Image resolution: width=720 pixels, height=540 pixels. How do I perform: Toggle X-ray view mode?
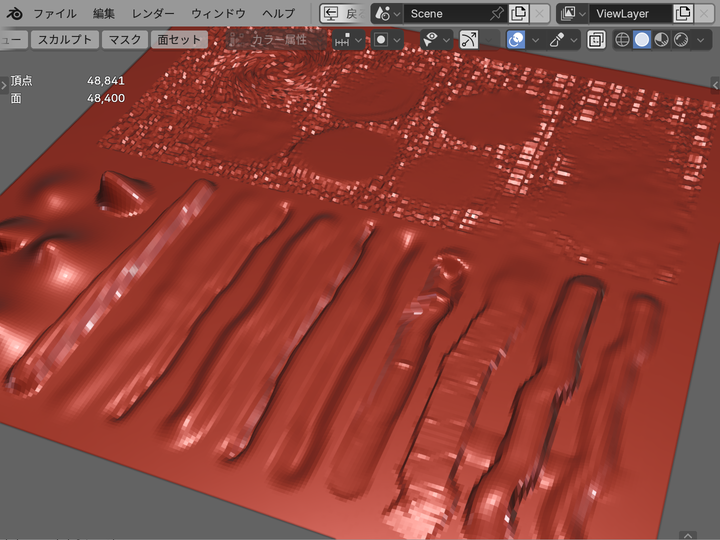(x=596, y=40)
